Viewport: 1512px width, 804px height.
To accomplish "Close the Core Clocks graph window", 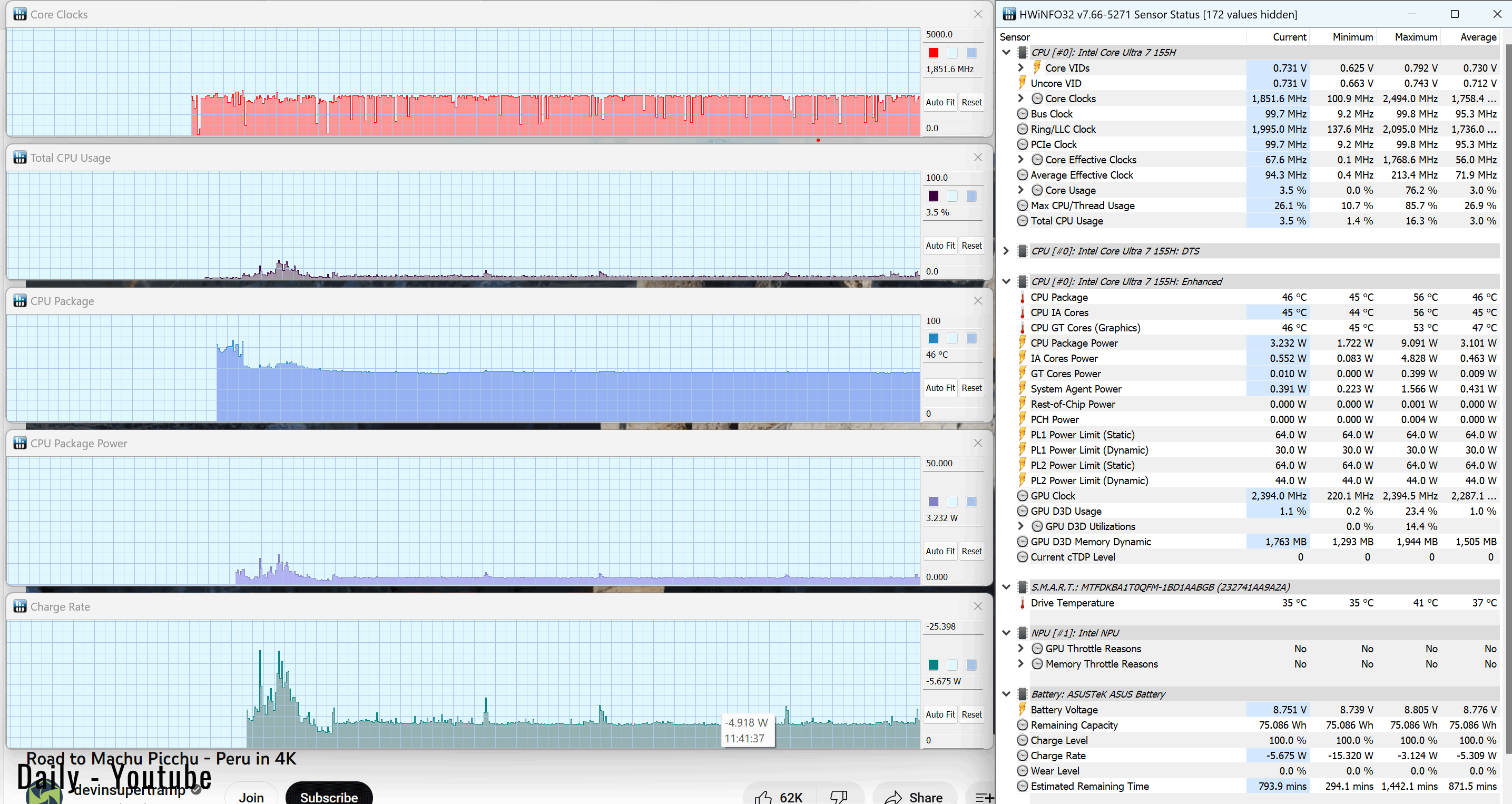I will coord(978,14).
